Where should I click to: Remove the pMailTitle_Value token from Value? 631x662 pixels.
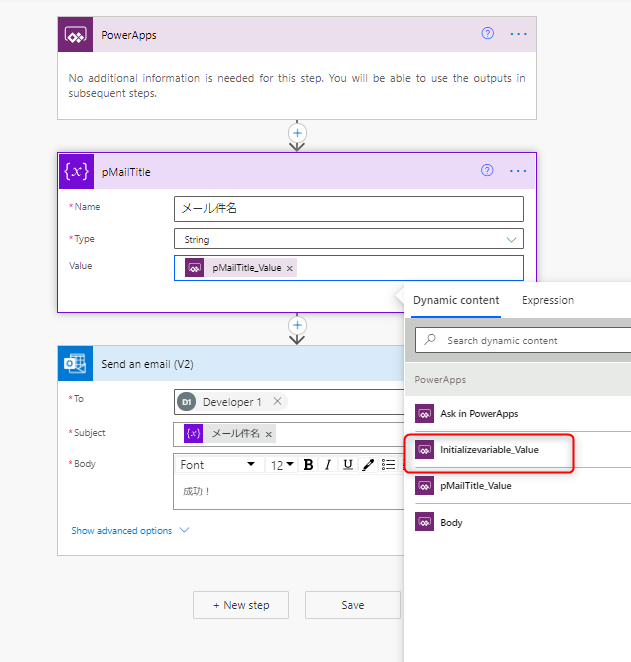click(290, 269)
